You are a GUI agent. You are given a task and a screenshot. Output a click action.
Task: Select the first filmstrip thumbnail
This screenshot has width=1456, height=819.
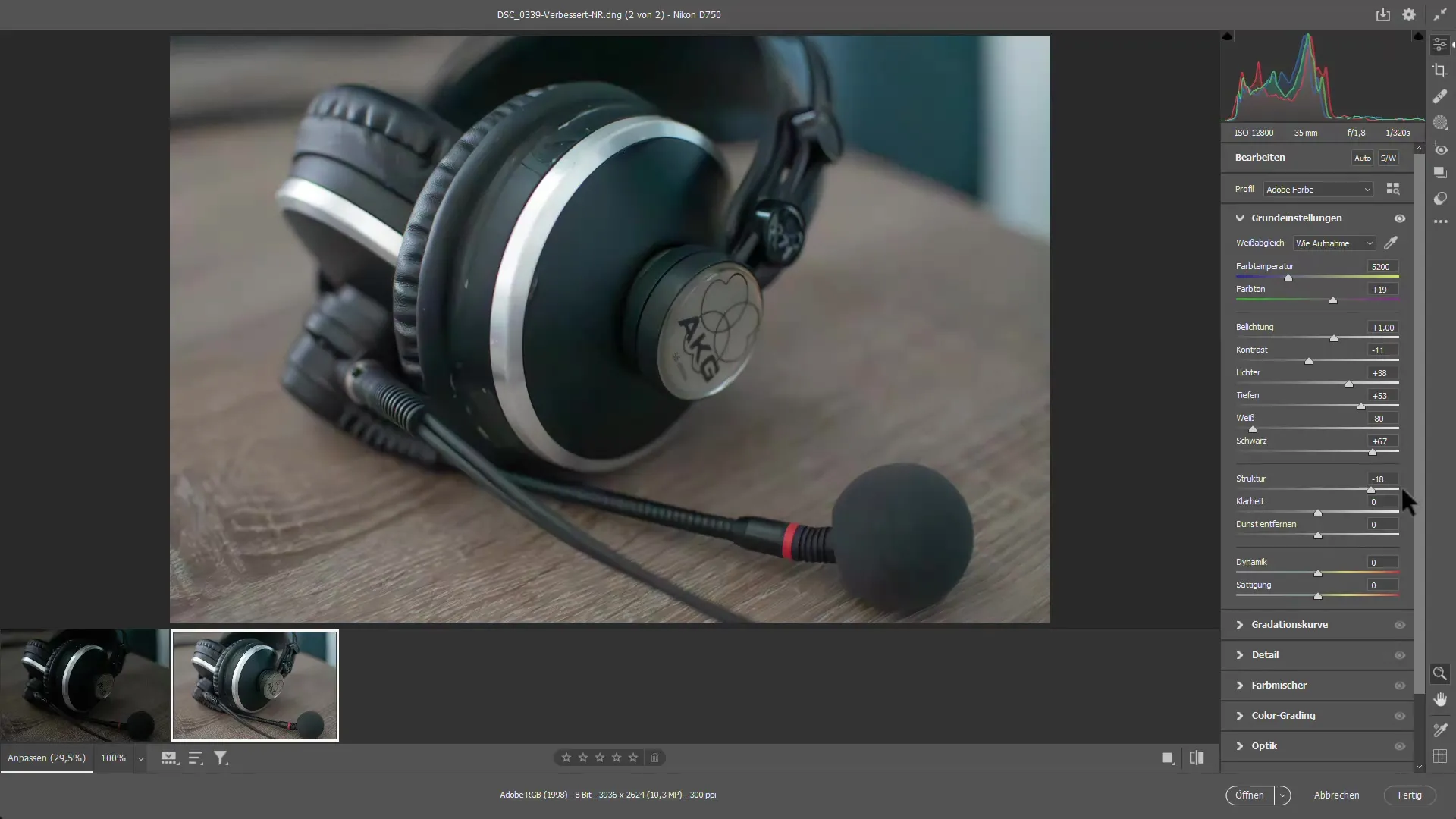[85, 686]
